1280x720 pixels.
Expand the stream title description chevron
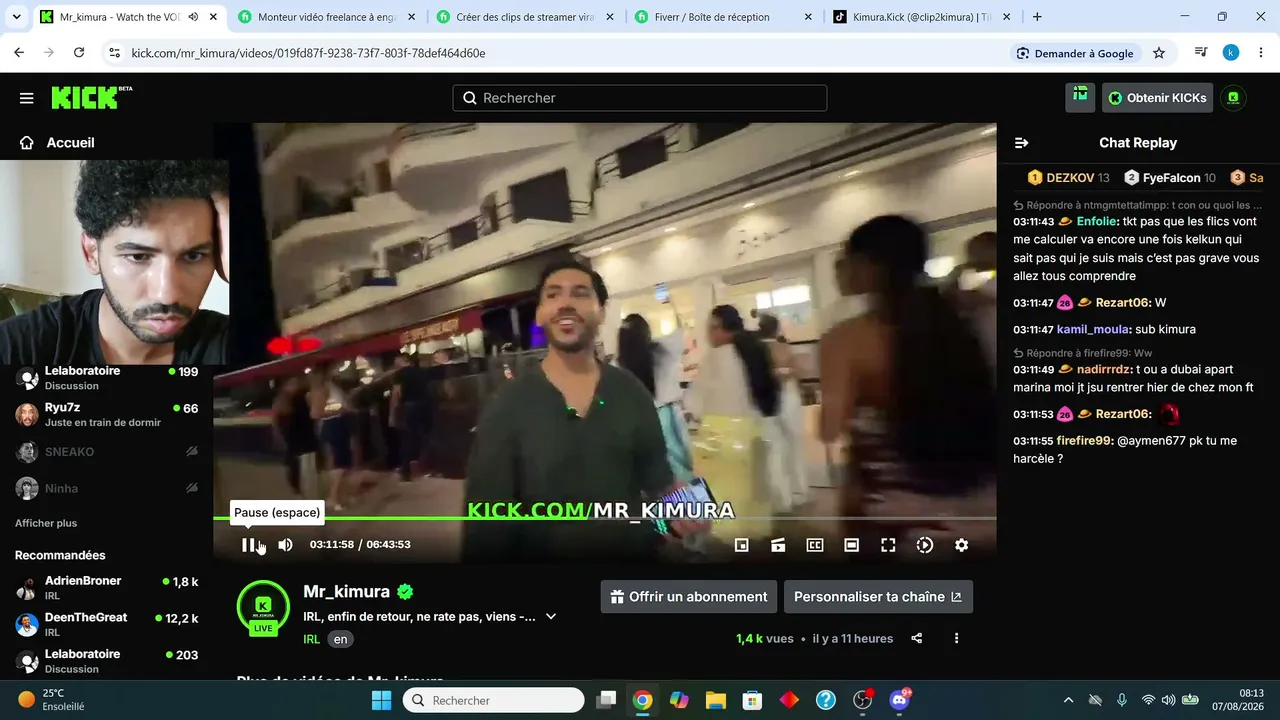(551, 617)
